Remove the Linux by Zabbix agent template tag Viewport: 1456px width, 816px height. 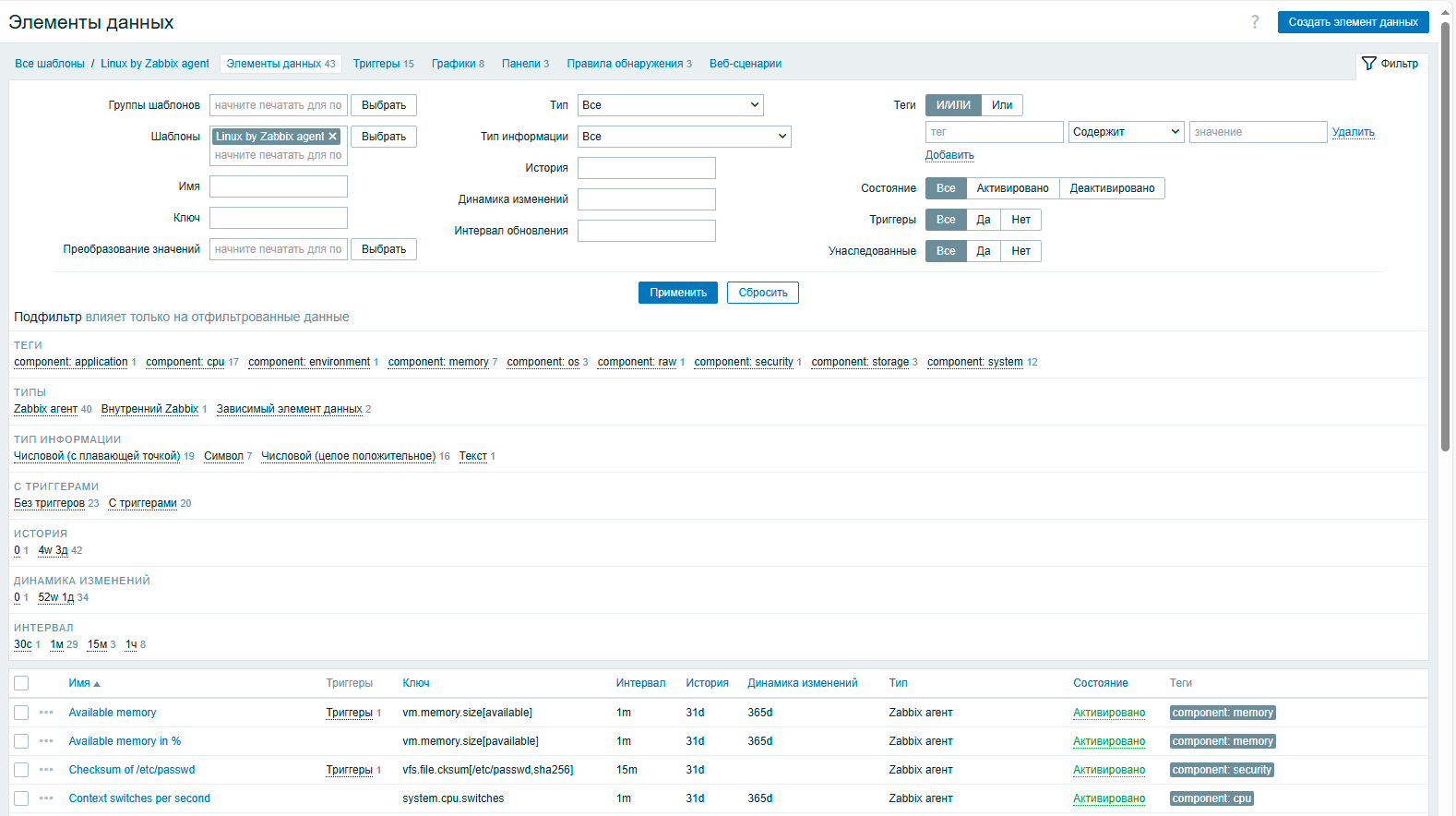pyautogui.click(x=333, y=137)
